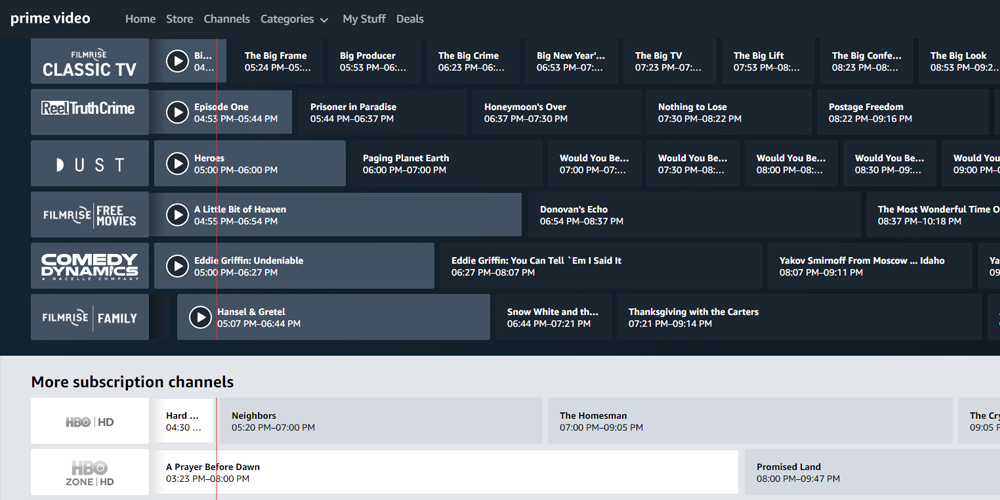Expand the Categories dropdown menu

click(294, 19)
